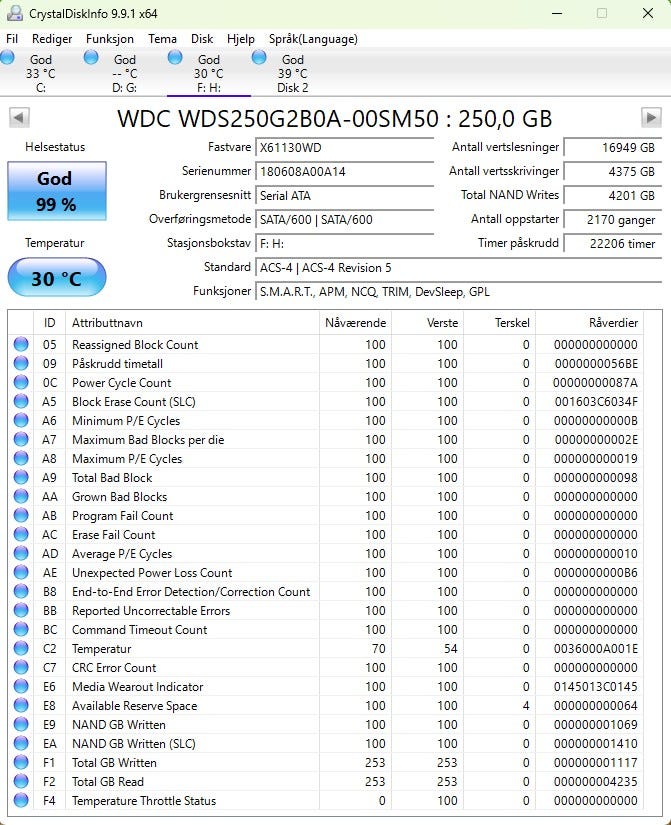Open the Språk(Language) menu
This screenshot has height=825, width=671.
pyautogui.click(x=313, y=39)
